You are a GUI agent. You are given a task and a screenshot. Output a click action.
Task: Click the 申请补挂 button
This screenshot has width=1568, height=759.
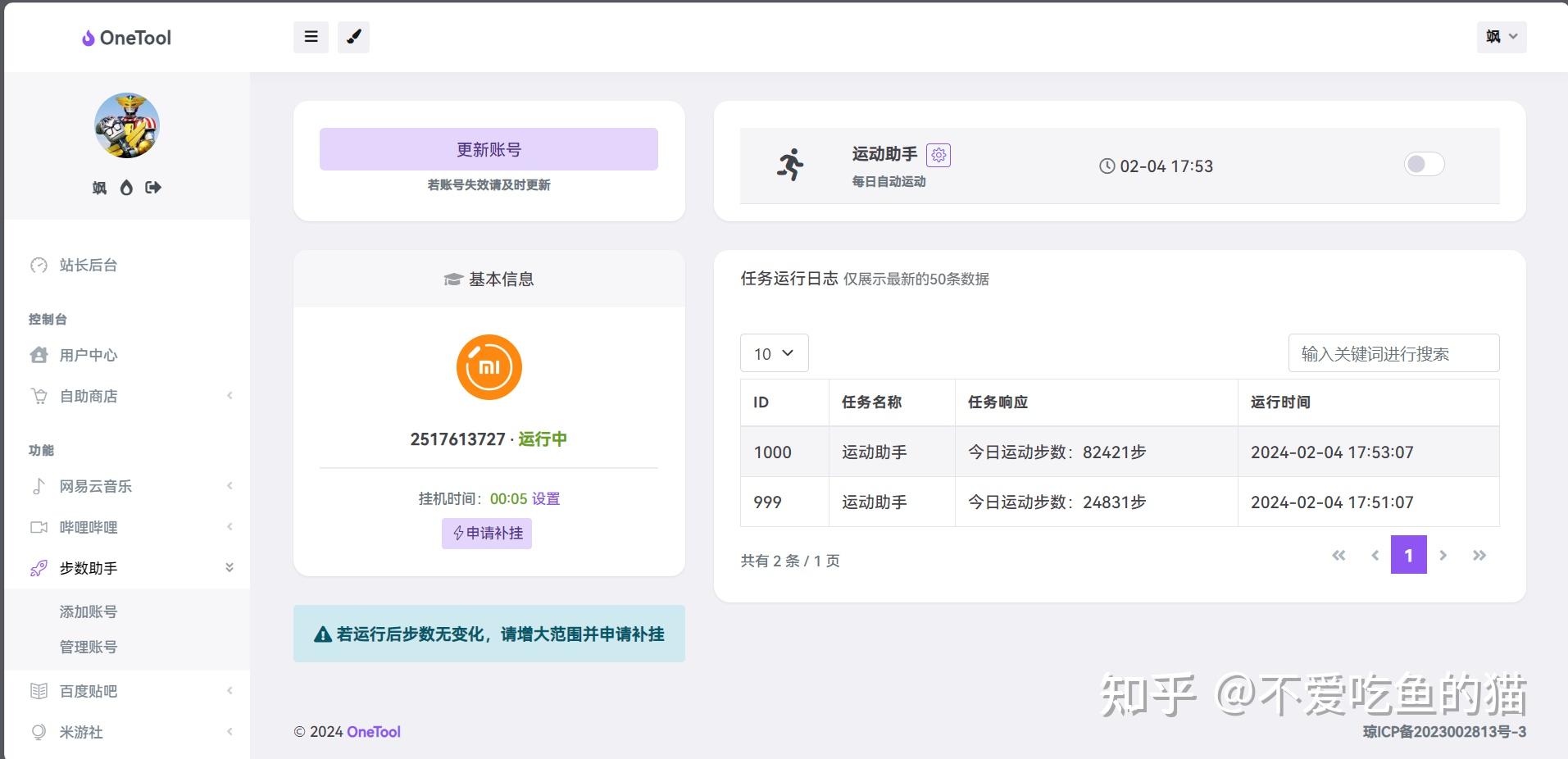(486, 534)
